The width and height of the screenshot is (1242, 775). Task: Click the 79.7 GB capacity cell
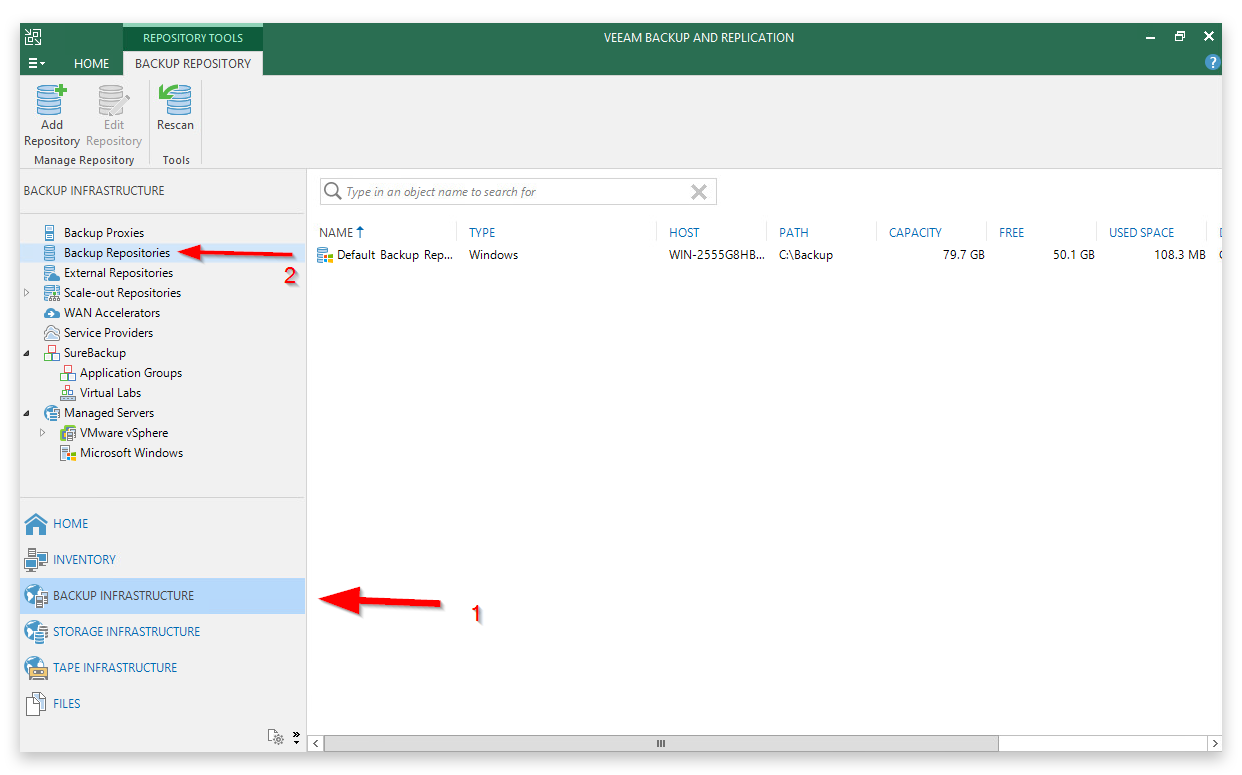click(x=964, y=255)
